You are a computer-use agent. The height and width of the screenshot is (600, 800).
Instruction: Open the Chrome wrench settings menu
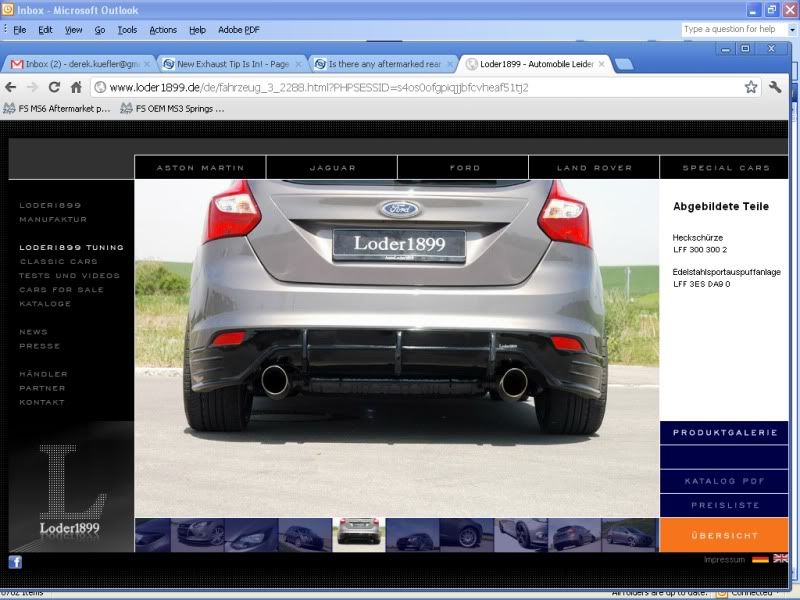click(775, 87)
